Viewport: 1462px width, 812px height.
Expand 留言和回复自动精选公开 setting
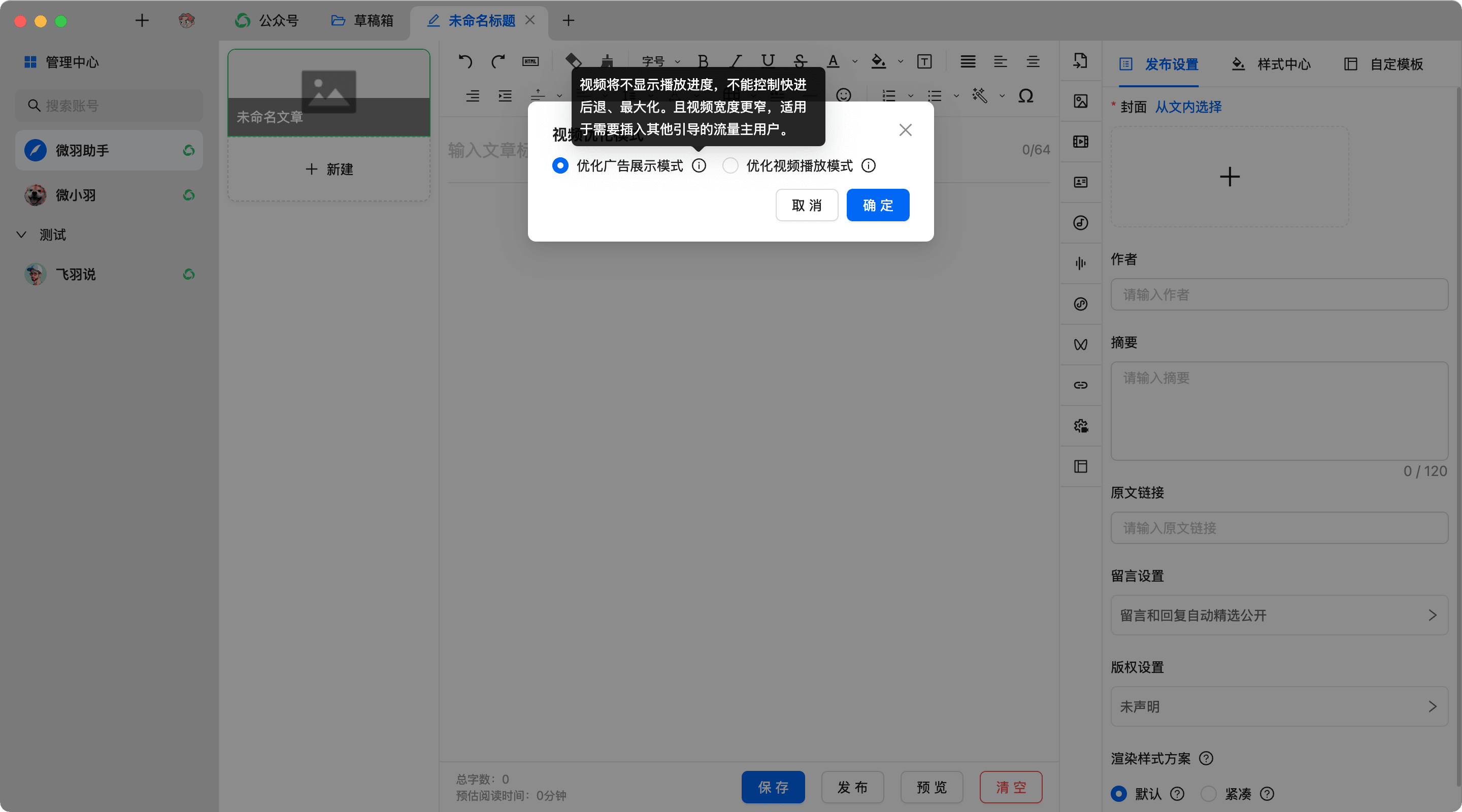[x=1279, y=615]
